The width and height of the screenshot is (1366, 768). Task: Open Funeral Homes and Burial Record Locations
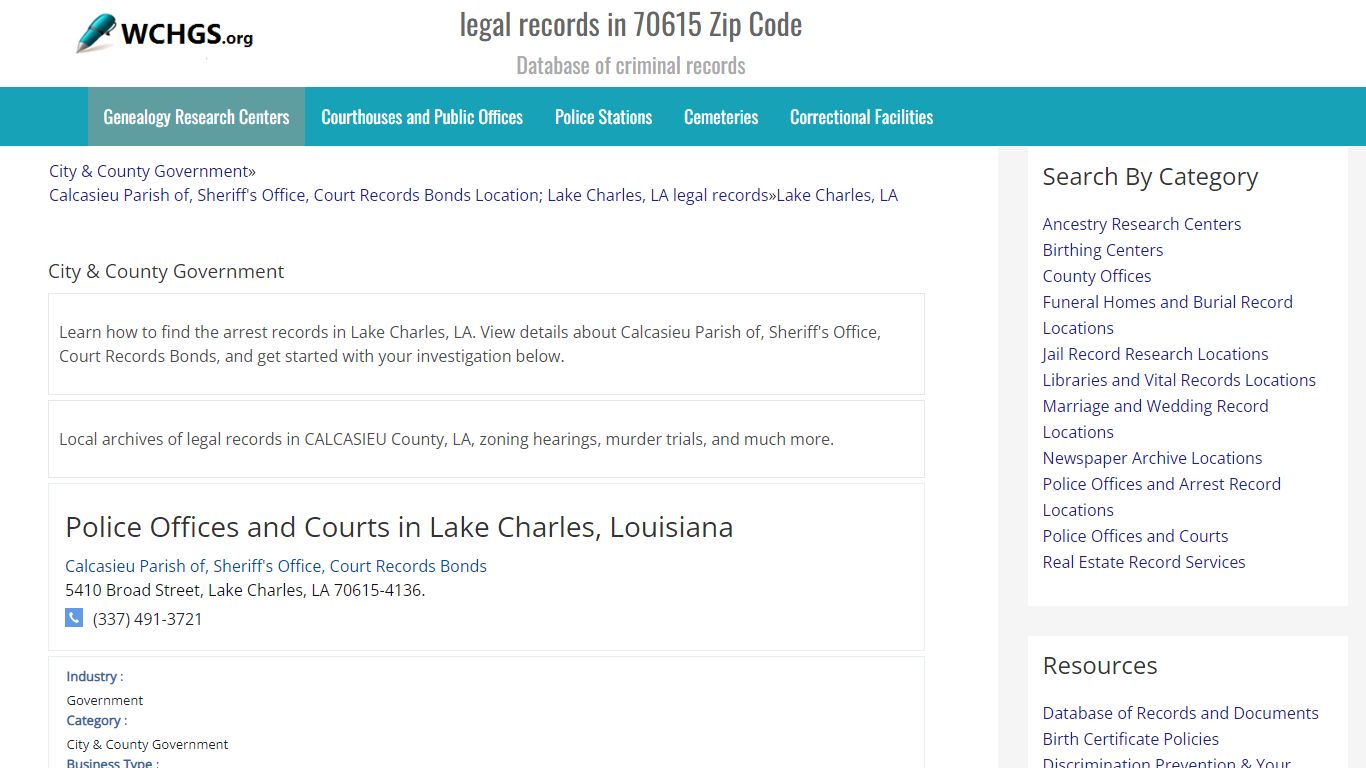[1167, 315]
